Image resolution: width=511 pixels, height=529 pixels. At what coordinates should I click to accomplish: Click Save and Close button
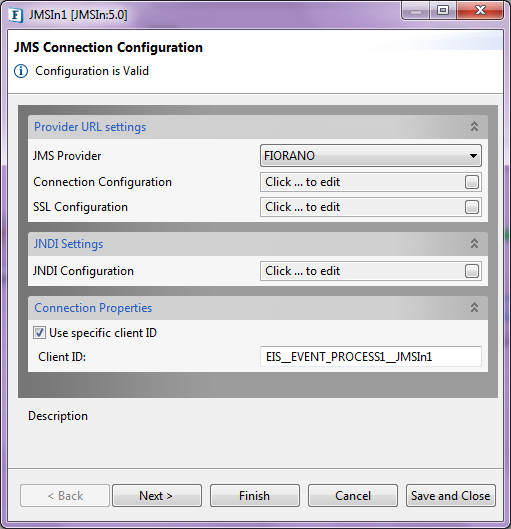(451, 496)
